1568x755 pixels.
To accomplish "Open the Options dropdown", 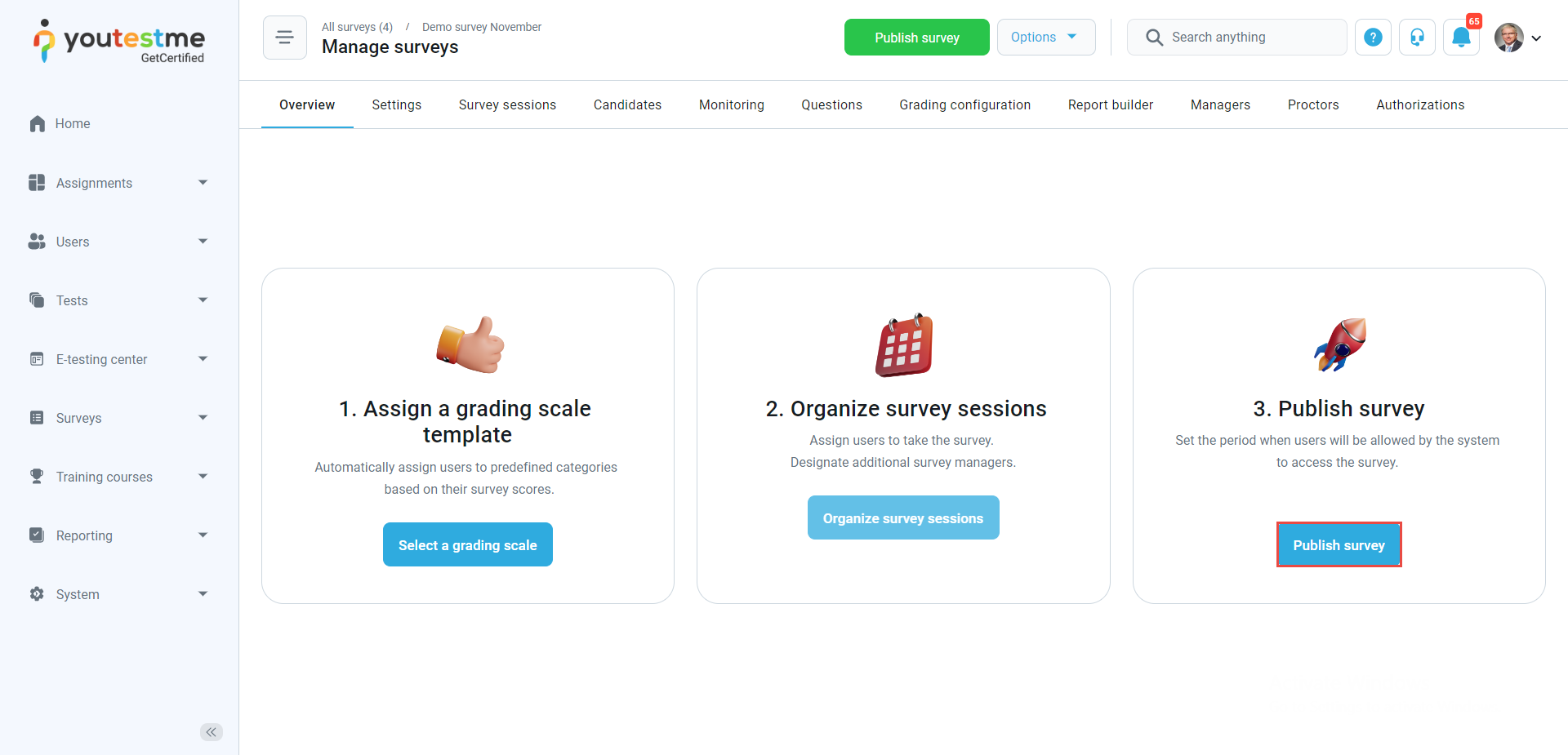I will [x=1045, y=38].
